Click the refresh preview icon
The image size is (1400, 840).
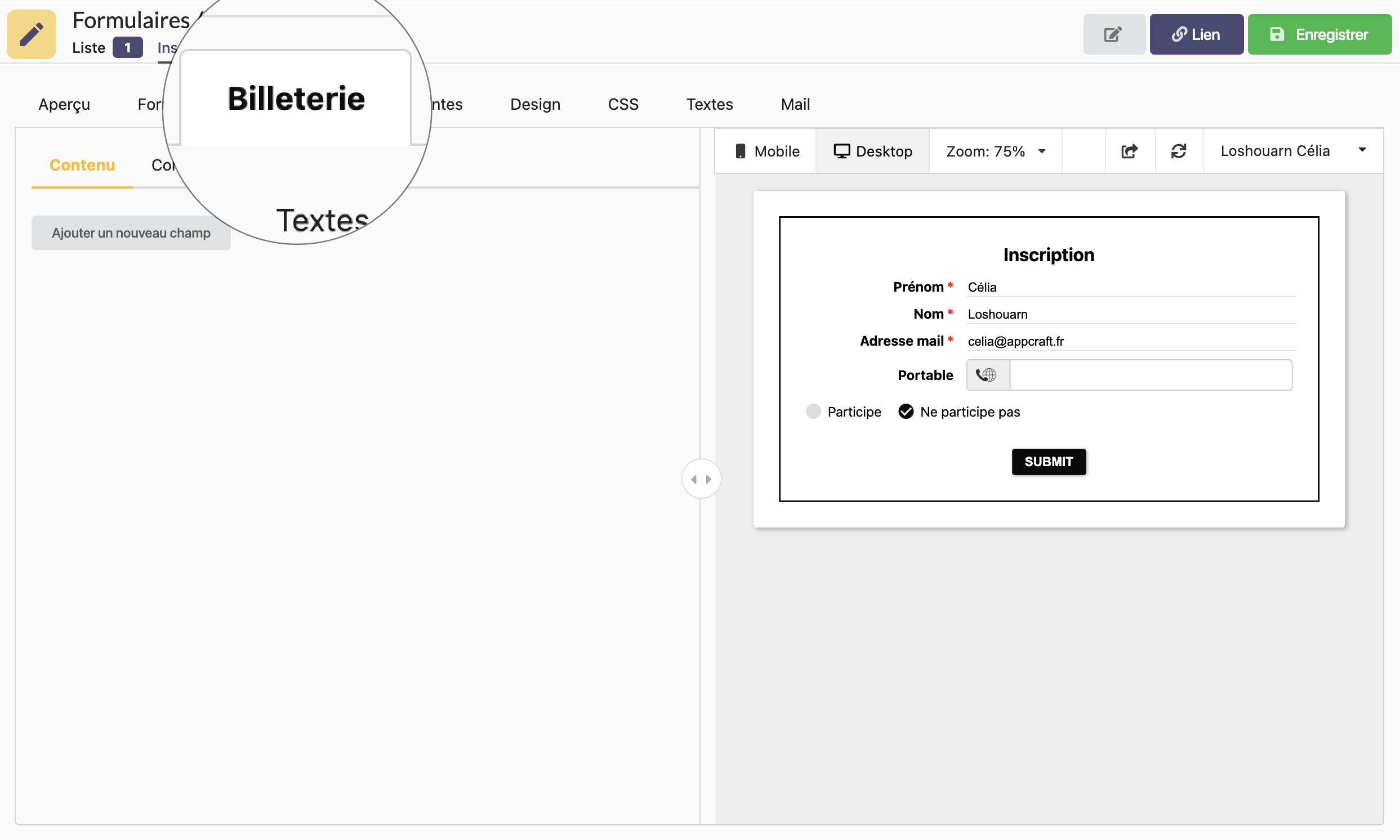1179,151
